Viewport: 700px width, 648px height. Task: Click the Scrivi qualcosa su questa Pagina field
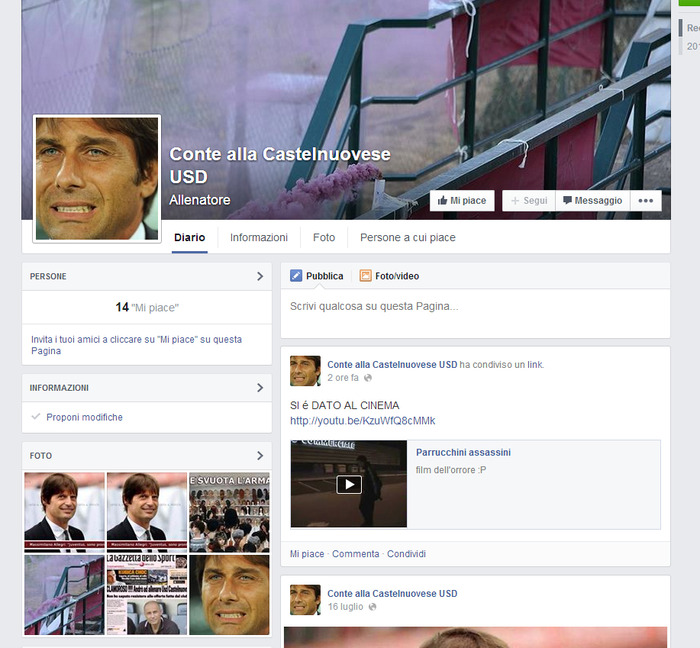(x=475, y=313)
